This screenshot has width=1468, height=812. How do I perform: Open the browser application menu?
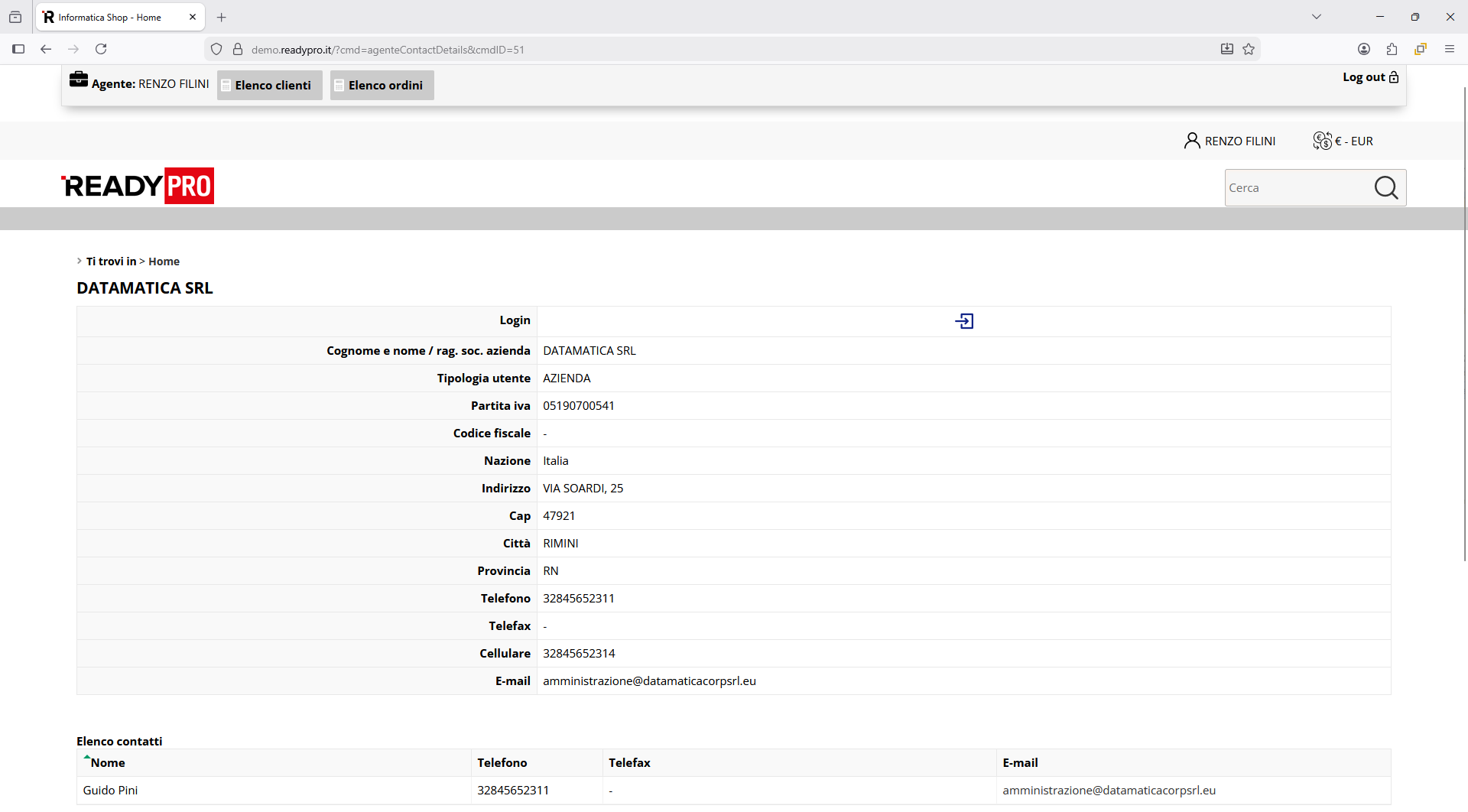(x=1449, y=49)
